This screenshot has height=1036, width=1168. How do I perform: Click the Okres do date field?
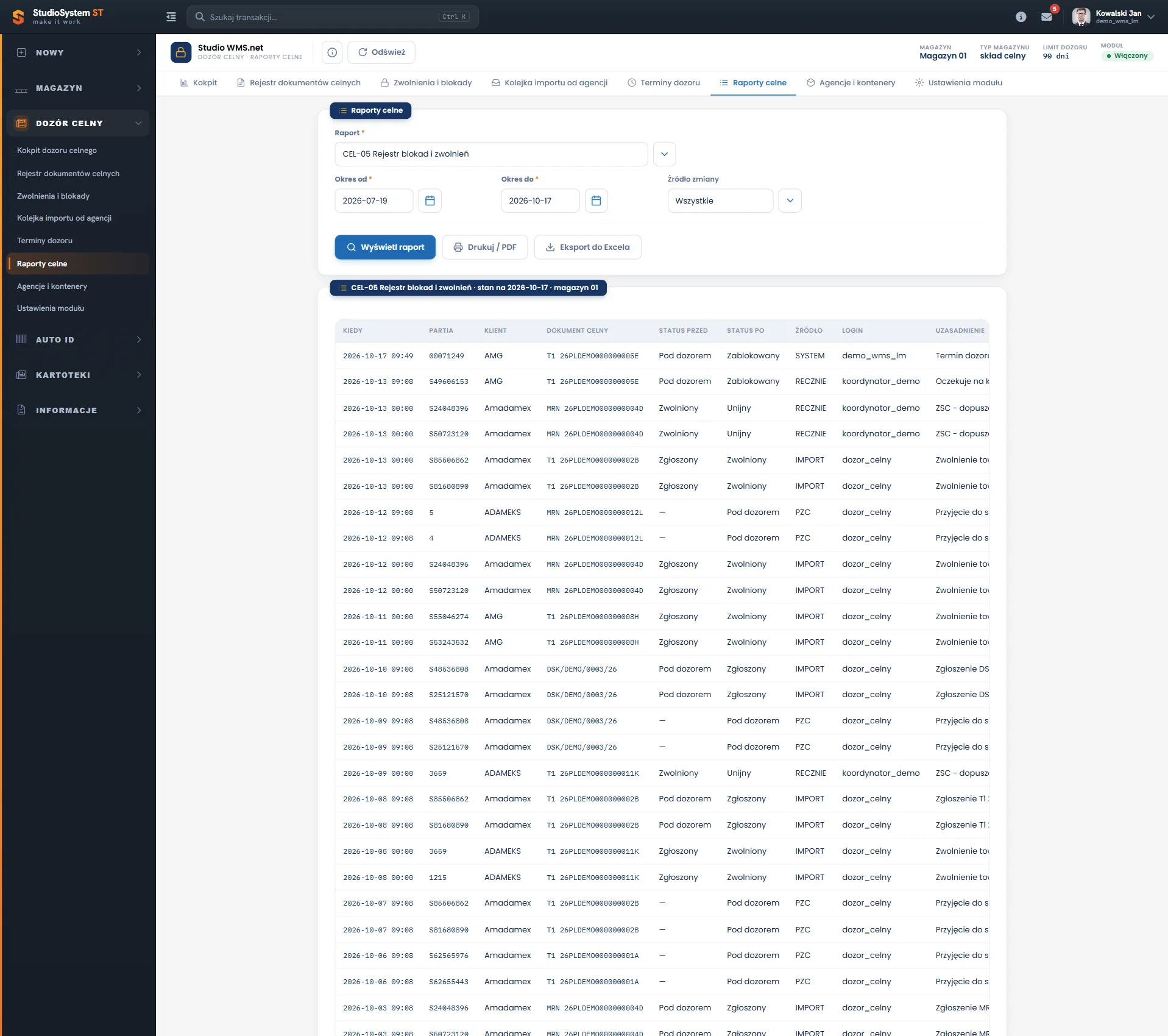[540, 200]
